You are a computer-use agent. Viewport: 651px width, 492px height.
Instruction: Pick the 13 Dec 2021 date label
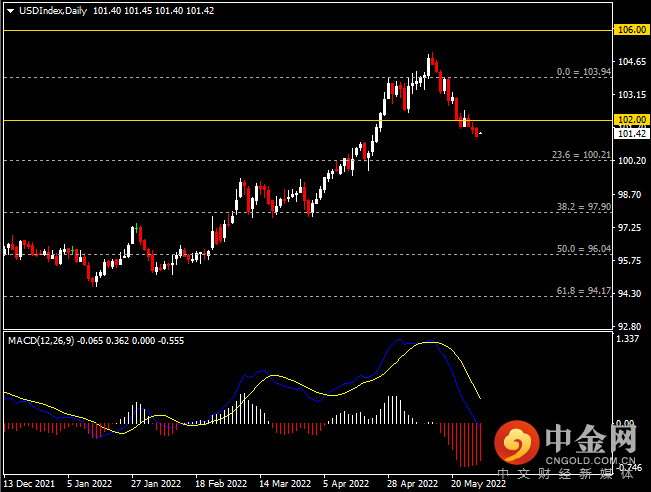[29, 484]
